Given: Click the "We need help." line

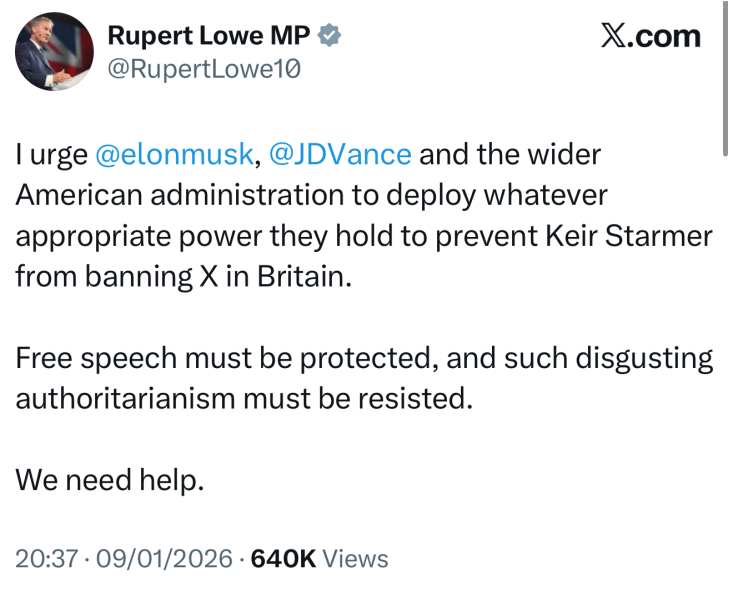Looking at the screenshot, I should click(110, 479).
